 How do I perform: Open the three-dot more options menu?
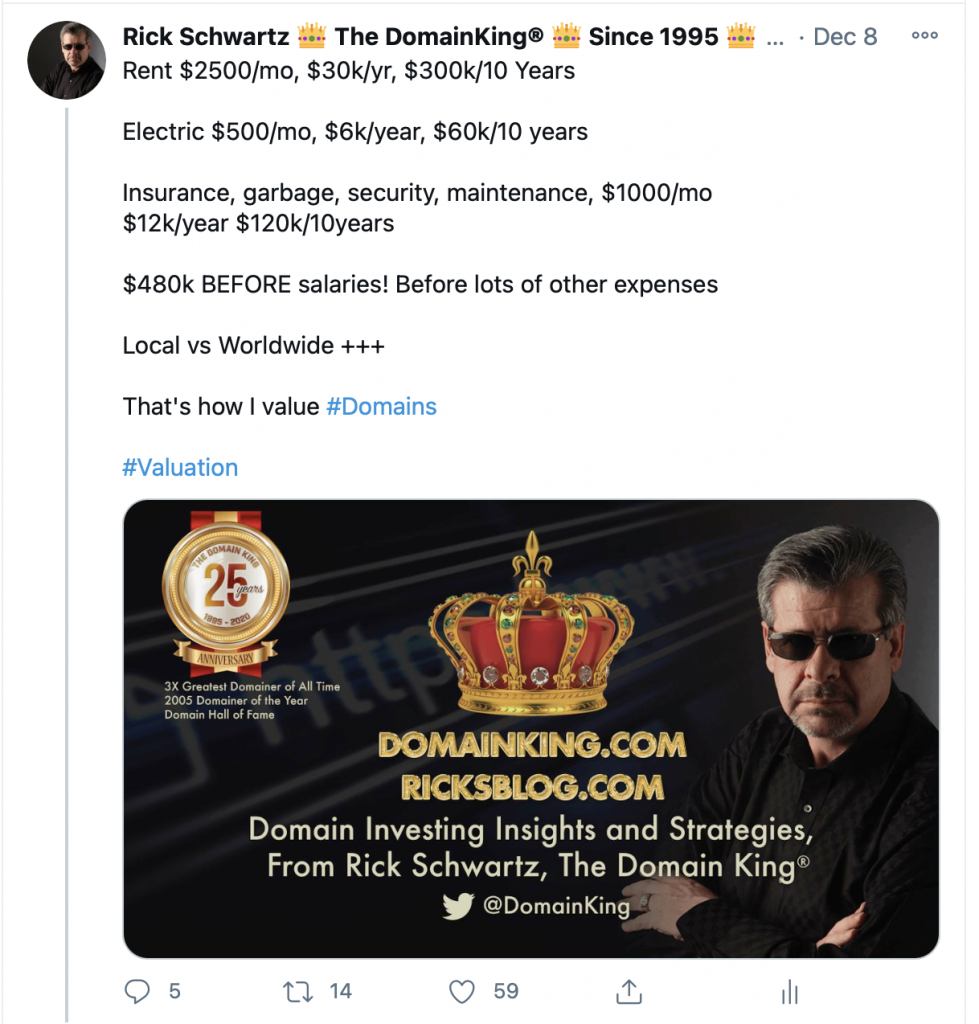click(925, 35)
